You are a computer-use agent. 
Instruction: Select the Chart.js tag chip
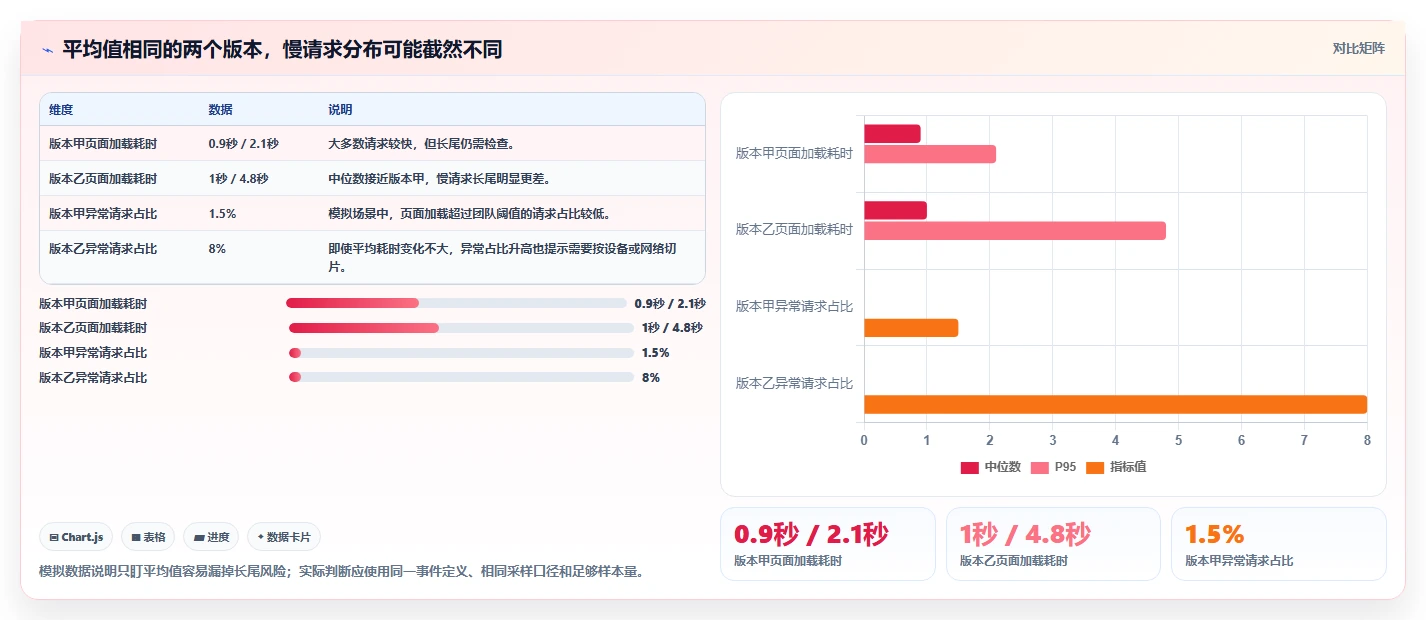(x=77, y=537)
